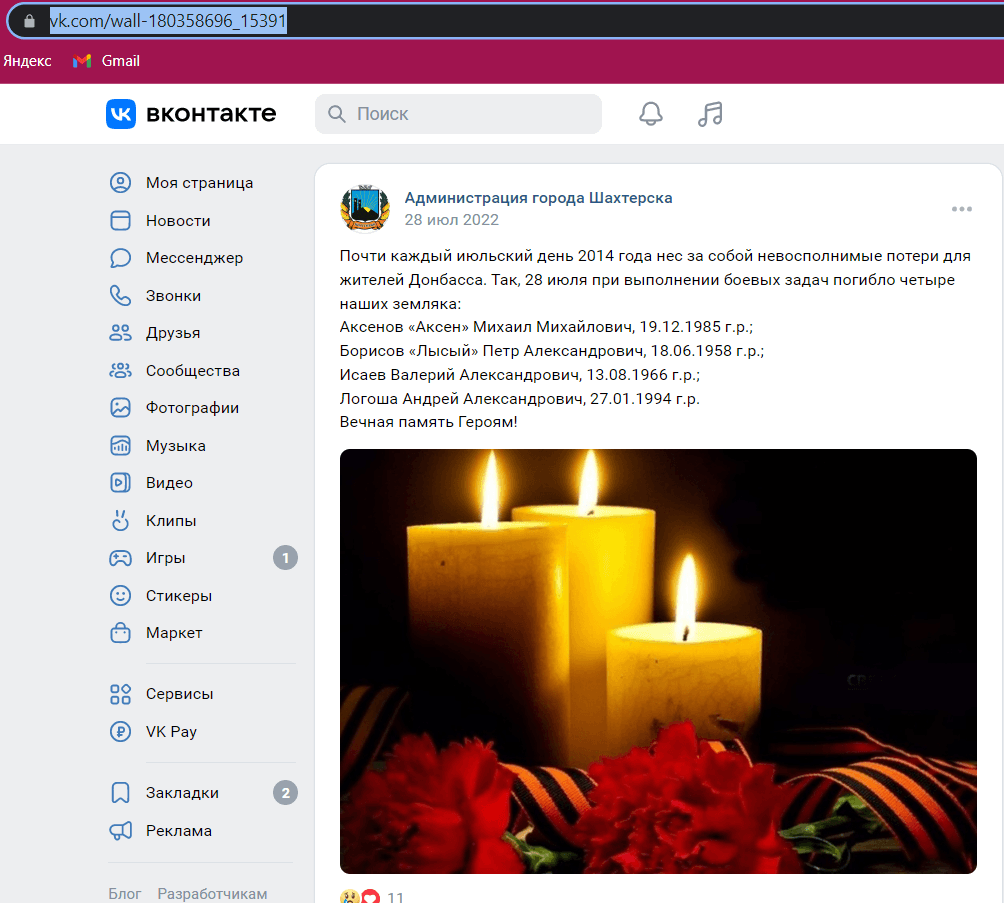Open notifications bell icon
1004x903 pixels.
coord(651,114)
